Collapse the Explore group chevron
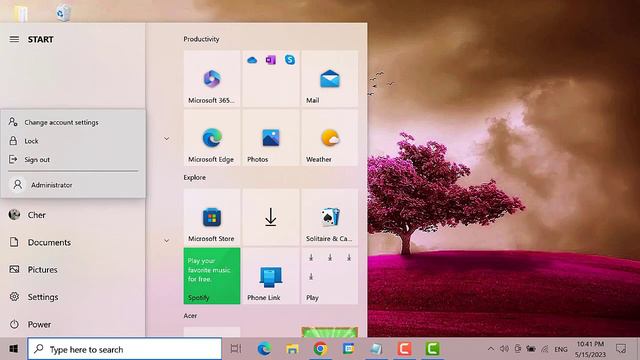 167,240
